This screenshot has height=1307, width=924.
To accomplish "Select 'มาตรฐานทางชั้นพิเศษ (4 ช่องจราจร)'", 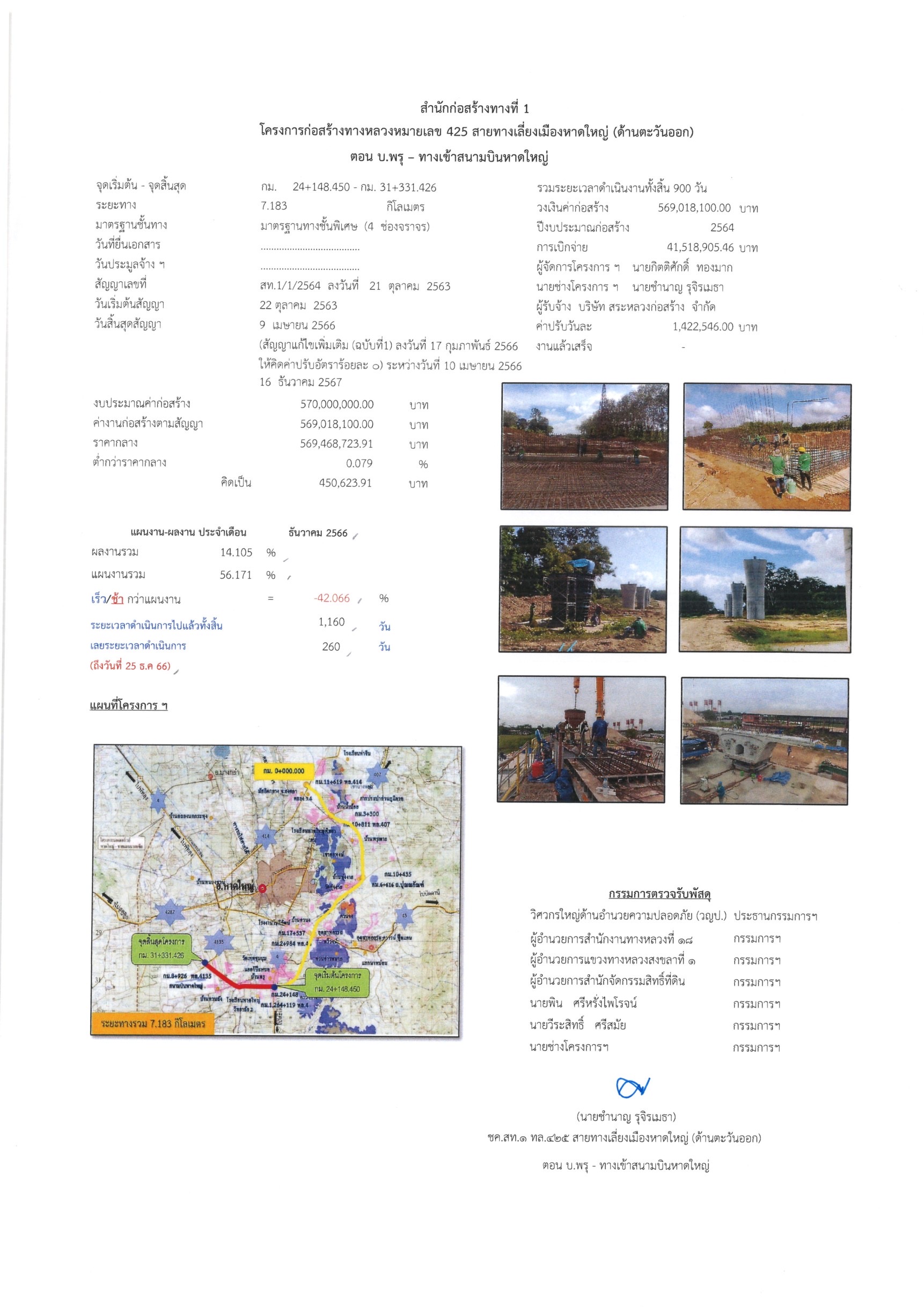I will click(346, 227).
